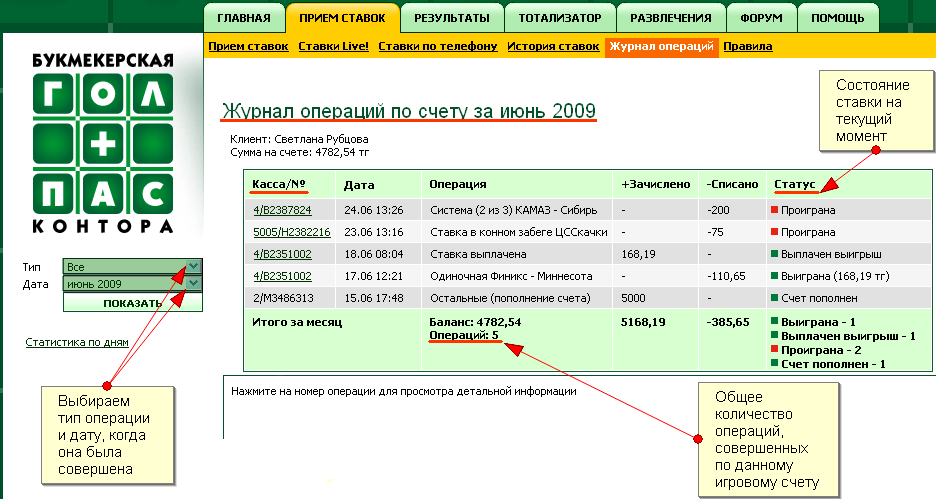936x499 pixels.
Task: Click green icon beside summary Счет пополнен - 1
Action: point(775,363)
